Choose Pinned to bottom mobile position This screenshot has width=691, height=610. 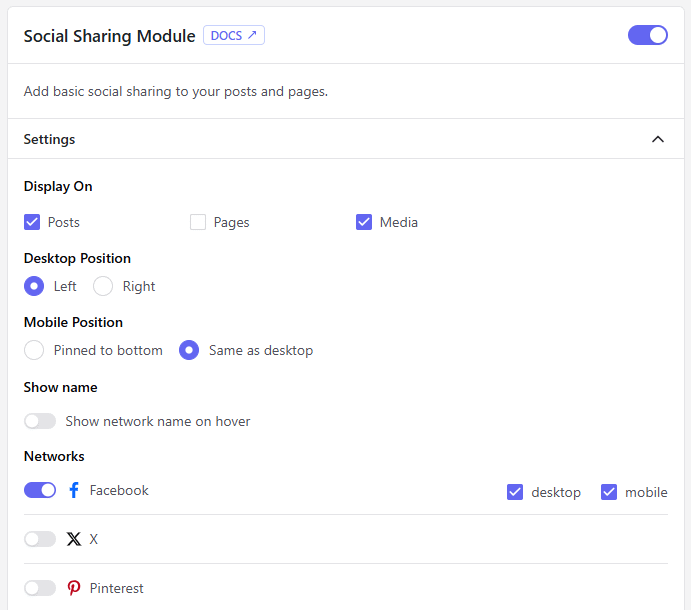pos(34,350)
